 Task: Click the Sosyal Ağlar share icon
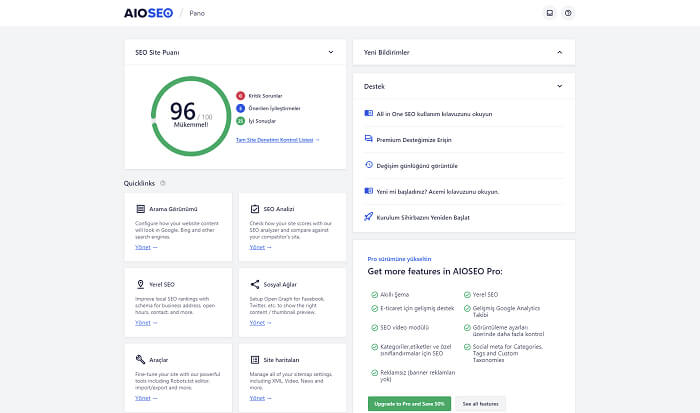(x=255, y=284)
